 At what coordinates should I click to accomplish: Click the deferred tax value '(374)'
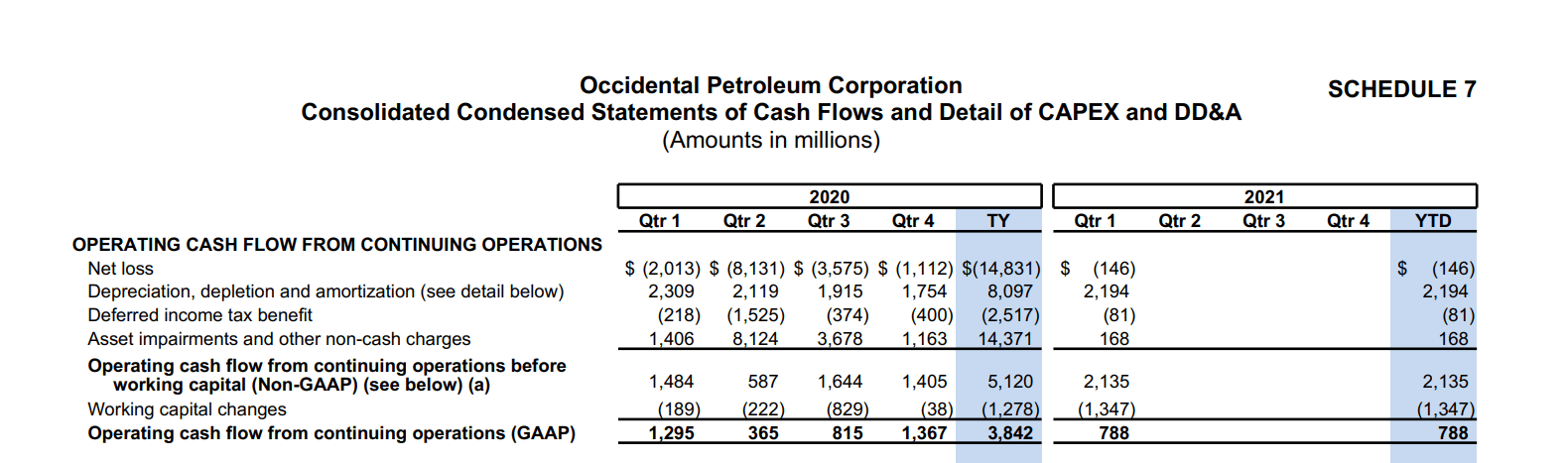[x=848, y=315]
